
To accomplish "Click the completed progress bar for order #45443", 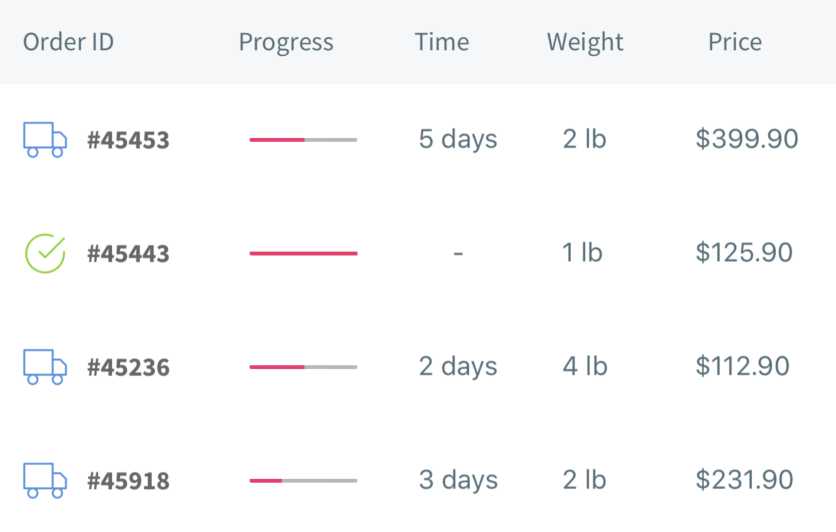I will pos(303,253).
